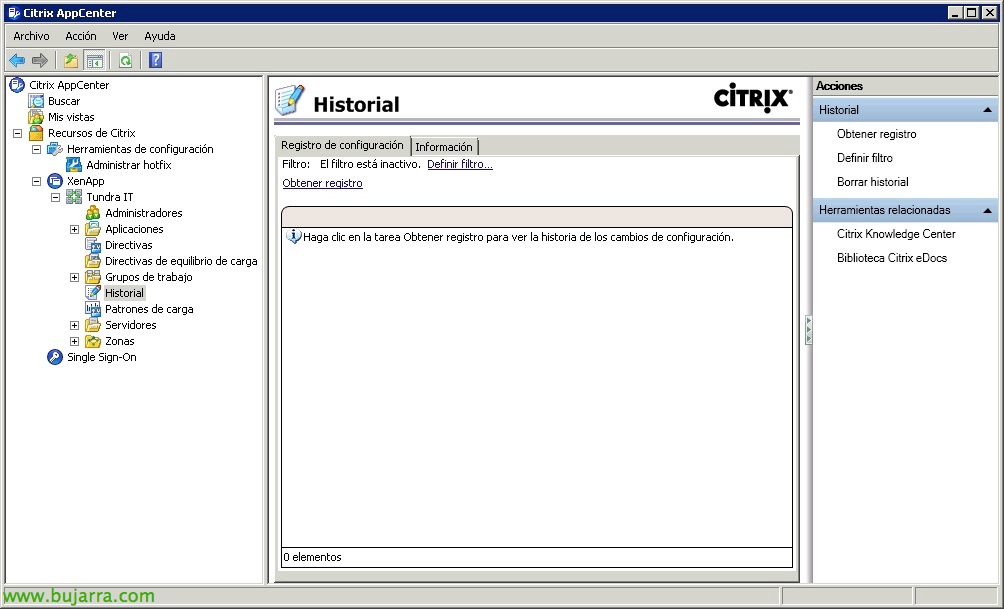Click the empty log list column header

coord(537,217)
